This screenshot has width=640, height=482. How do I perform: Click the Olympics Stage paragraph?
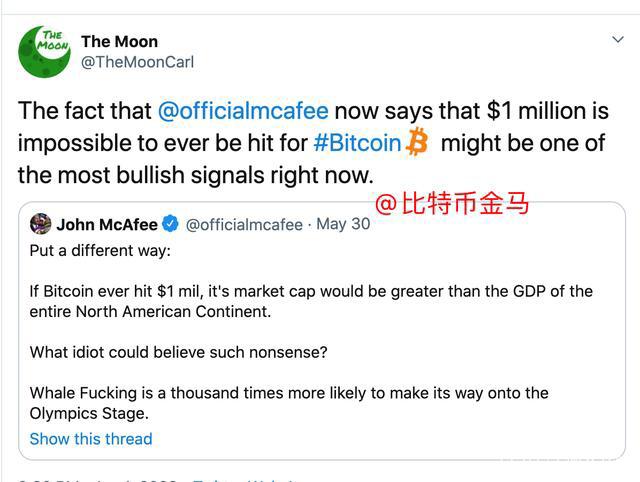click(x=289, y=403)
